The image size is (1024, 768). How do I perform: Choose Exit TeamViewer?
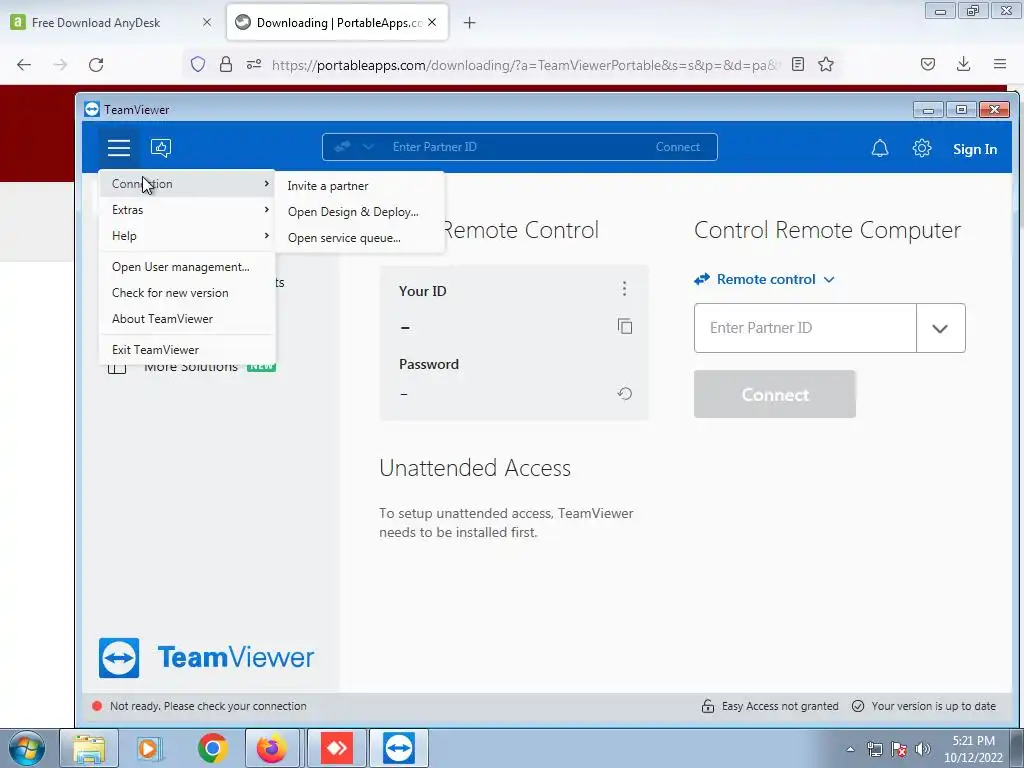[187, 349]
